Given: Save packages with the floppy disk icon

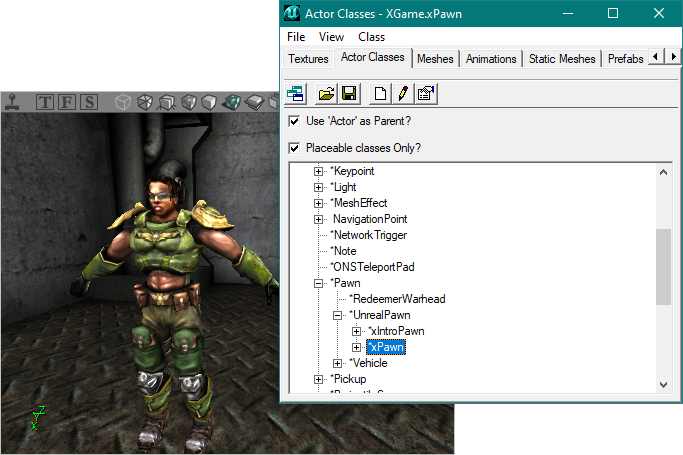Looking at the screenshot, I should [x=349, y=94].
